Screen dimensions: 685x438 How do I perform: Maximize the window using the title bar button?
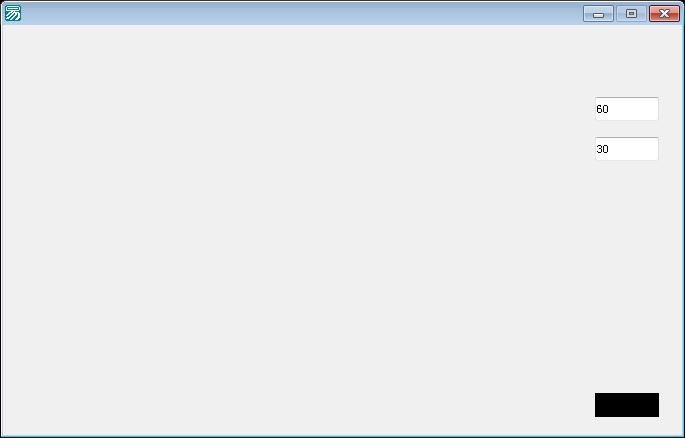pyautogui.click(x=631, y=14)
